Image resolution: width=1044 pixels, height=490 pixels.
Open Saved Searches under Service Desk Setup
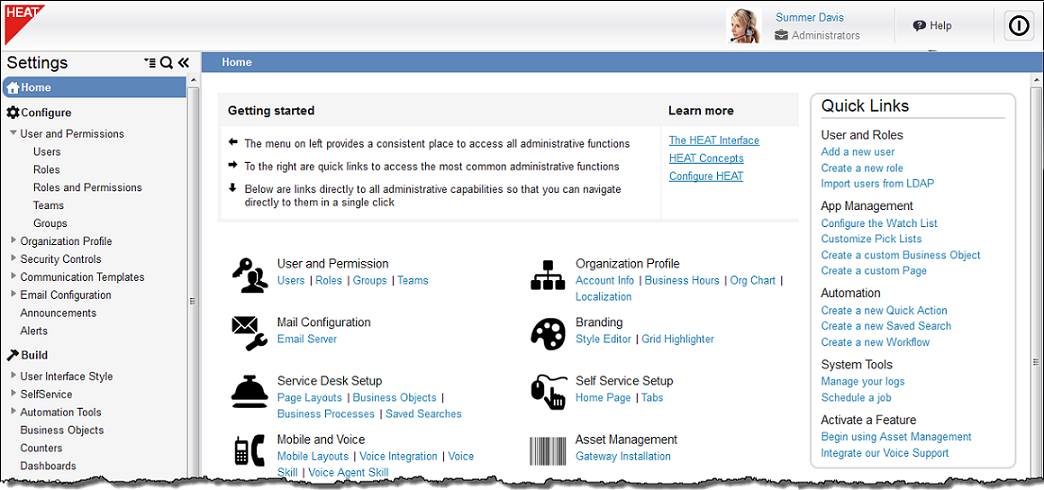[x=423, y=413]
